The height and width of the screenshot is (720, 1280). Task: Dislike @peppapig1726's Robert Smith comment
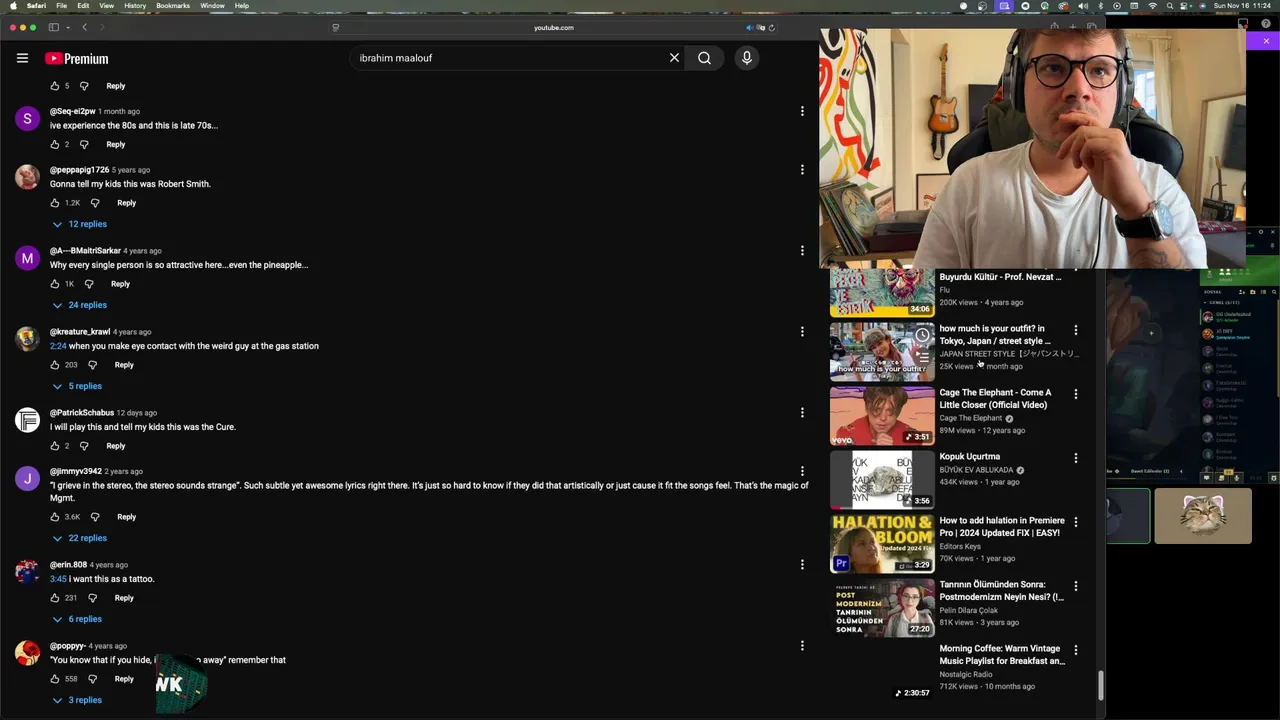(95, 203)
